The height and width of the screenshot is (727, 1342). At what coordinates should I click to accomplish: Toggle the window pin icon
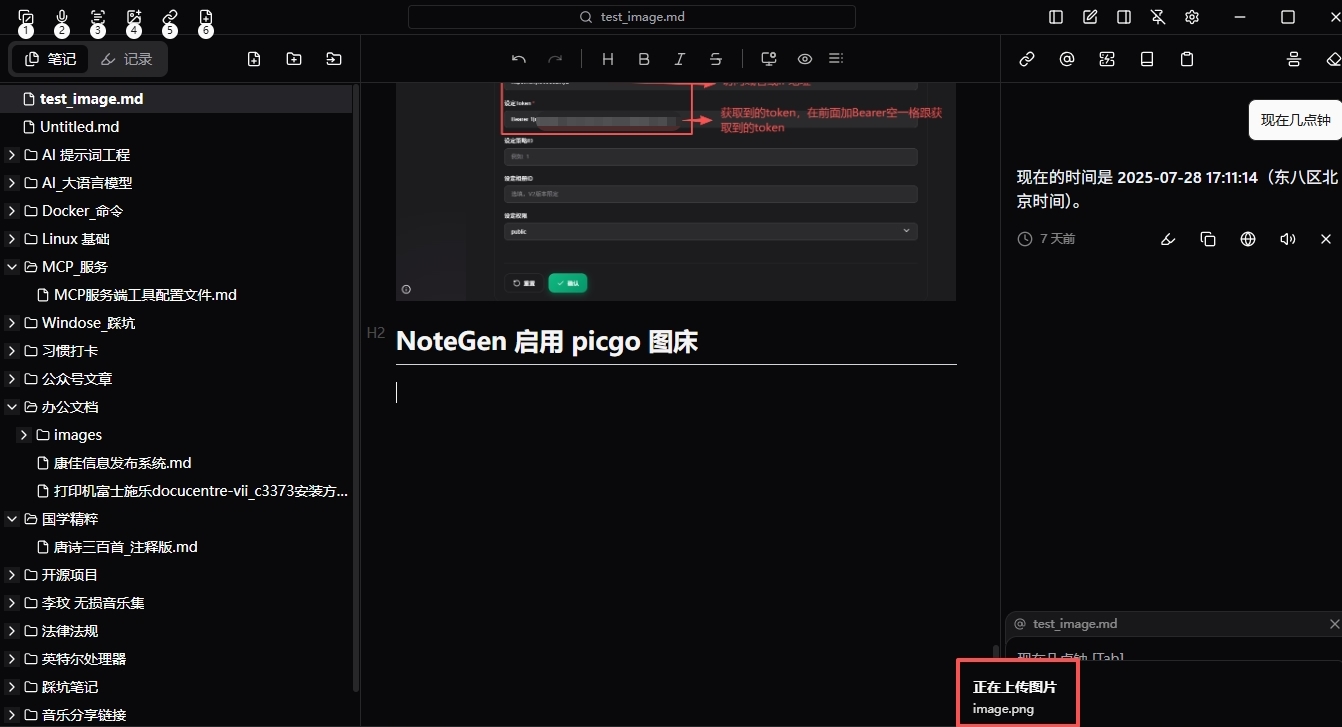[1158, 17]
